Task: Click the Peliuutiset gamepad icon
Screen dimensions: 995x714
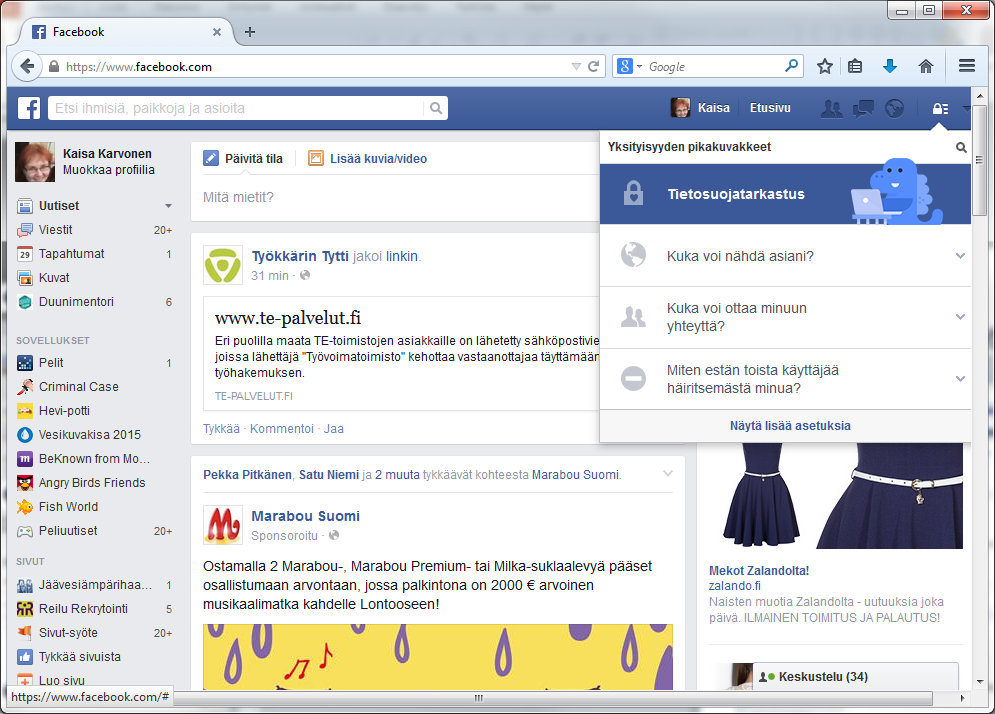Action: (25, 531)
